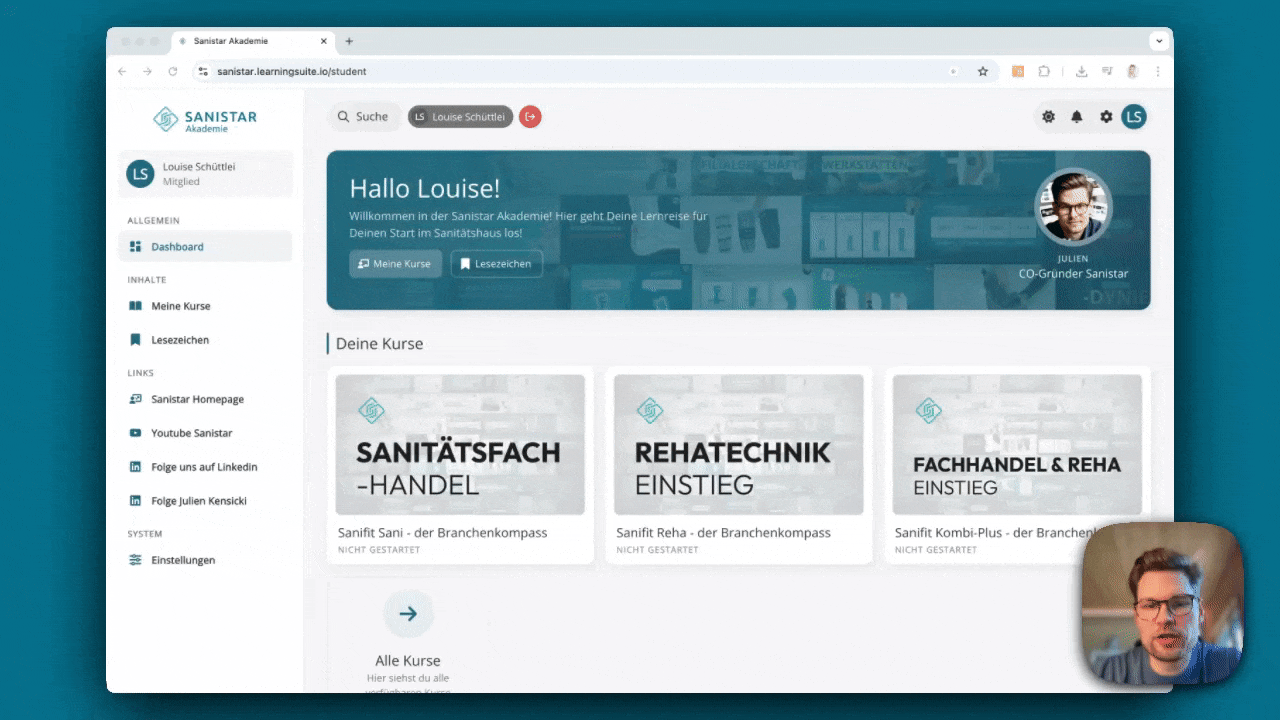The width and height of the screenshot is (1280, 720).
Task: Open the tab search dropdown chevron
Action: [1159, 41]
